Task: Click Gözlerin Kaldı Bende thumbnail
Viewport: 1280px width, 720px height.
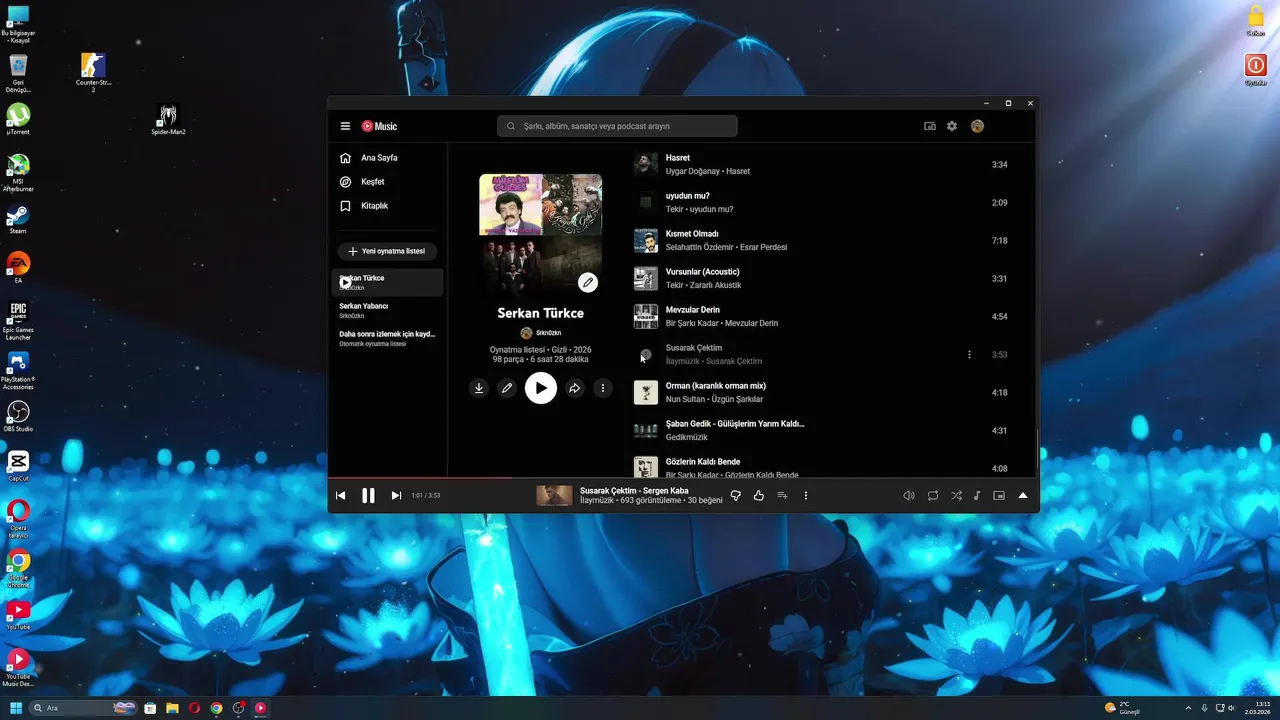Action: click(646, 466)
